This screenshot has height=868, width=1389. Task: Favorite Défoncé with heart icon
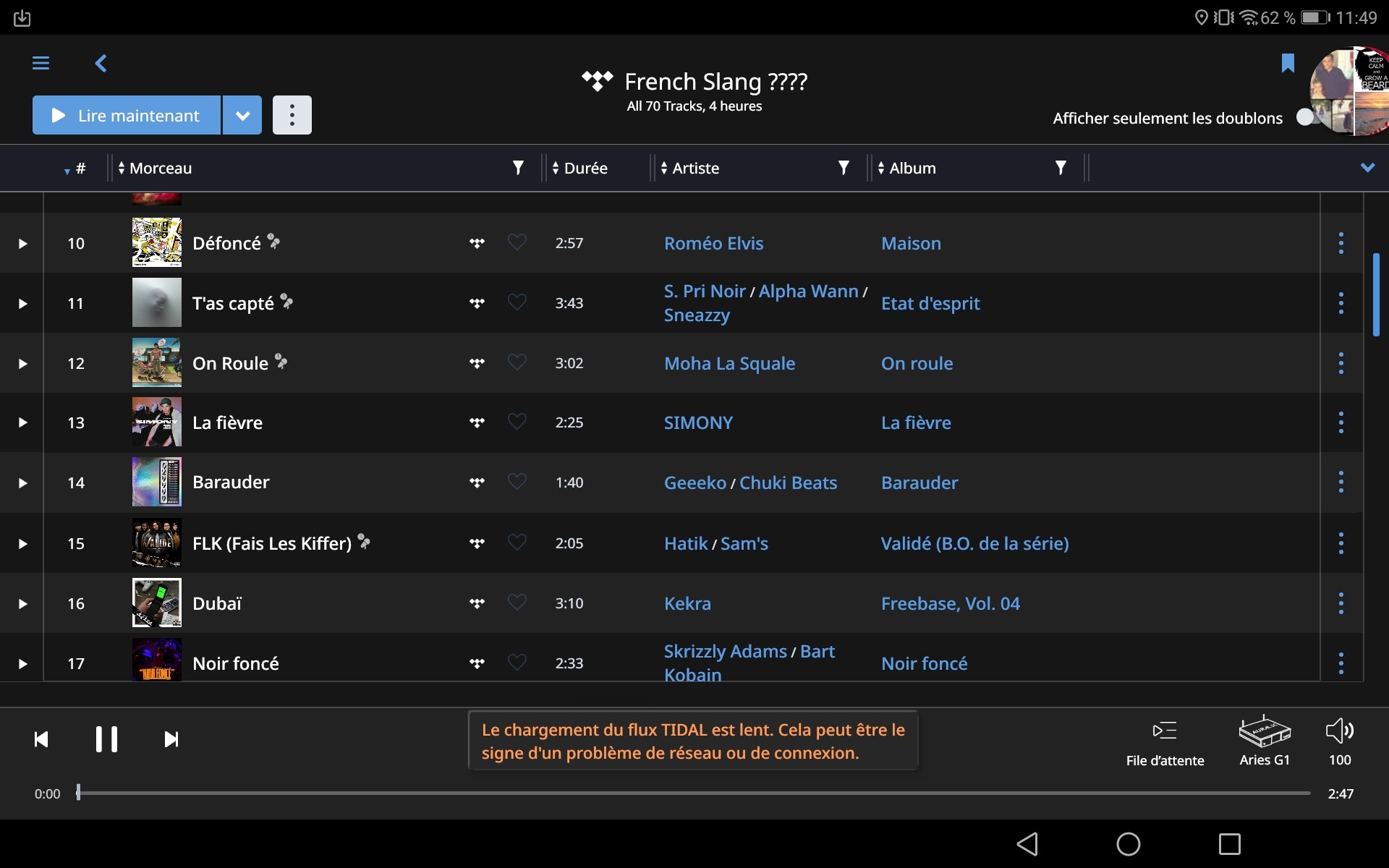[x=517, y=242]
